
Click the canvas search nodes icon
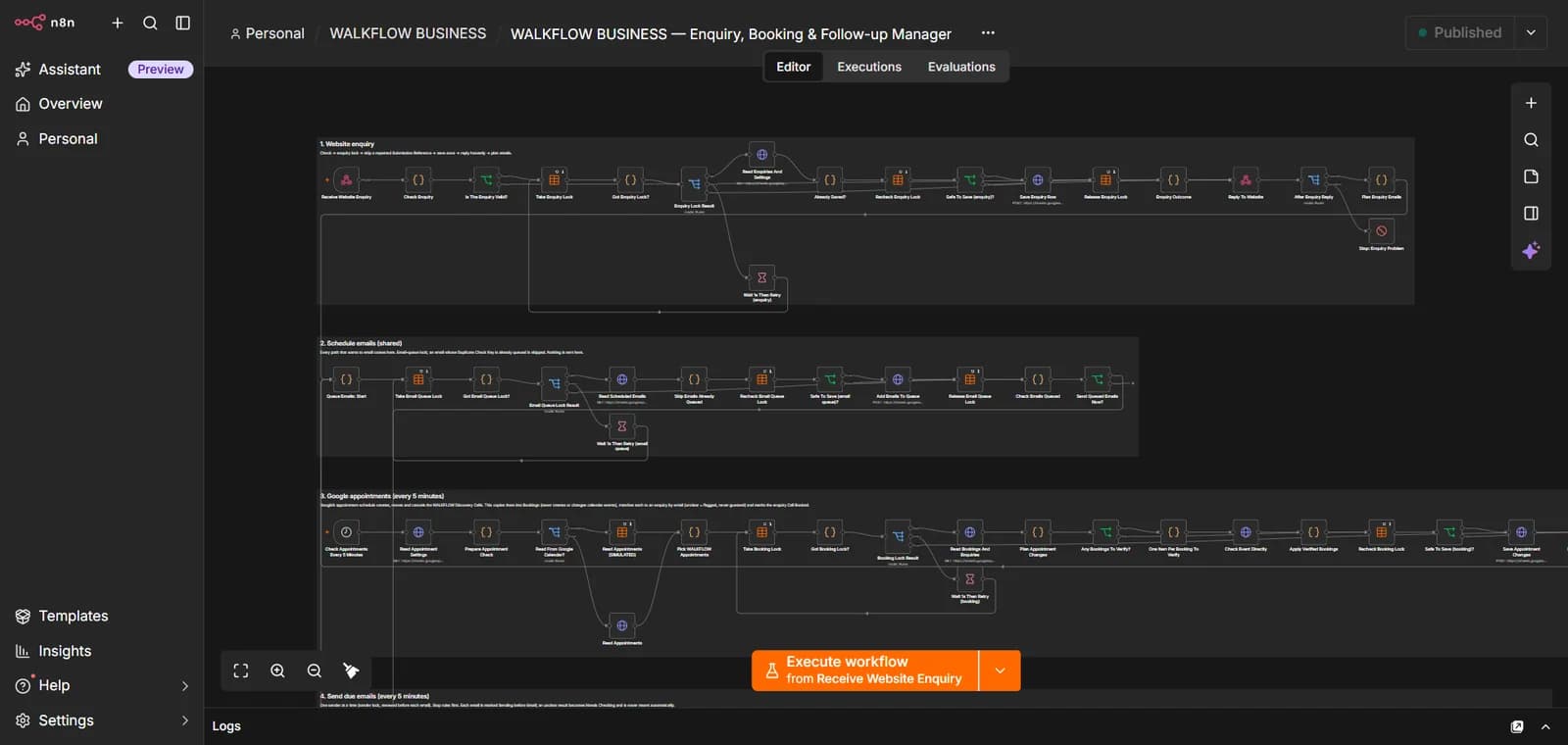[1531, 140]
